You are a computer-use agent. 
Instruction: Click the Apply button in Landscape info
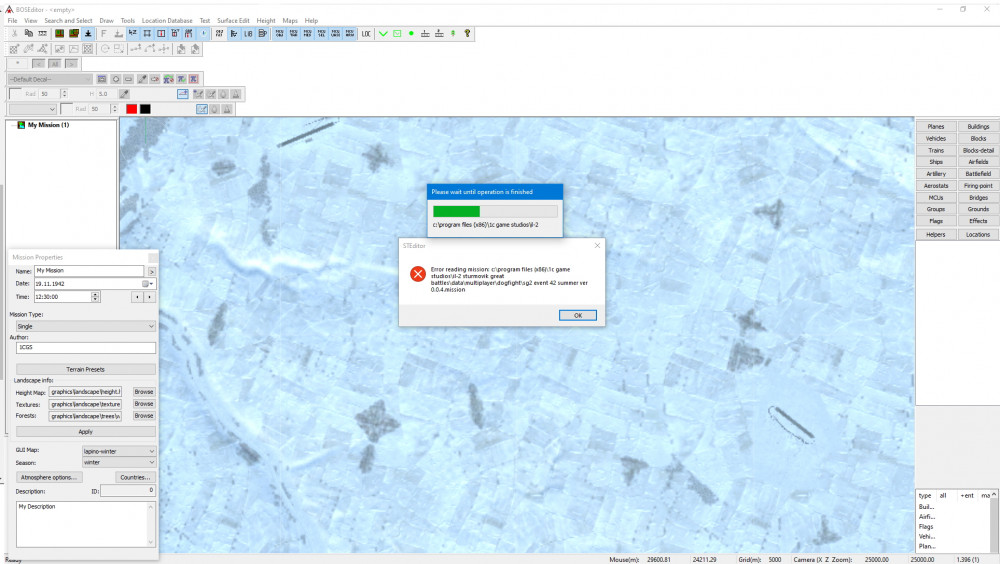(x=85, y=432)
